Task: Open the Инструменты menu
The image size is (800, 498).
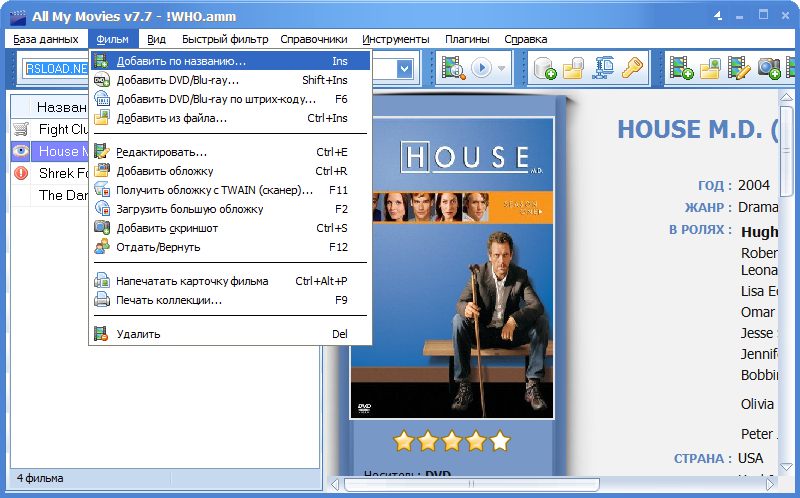Action: 396,39
